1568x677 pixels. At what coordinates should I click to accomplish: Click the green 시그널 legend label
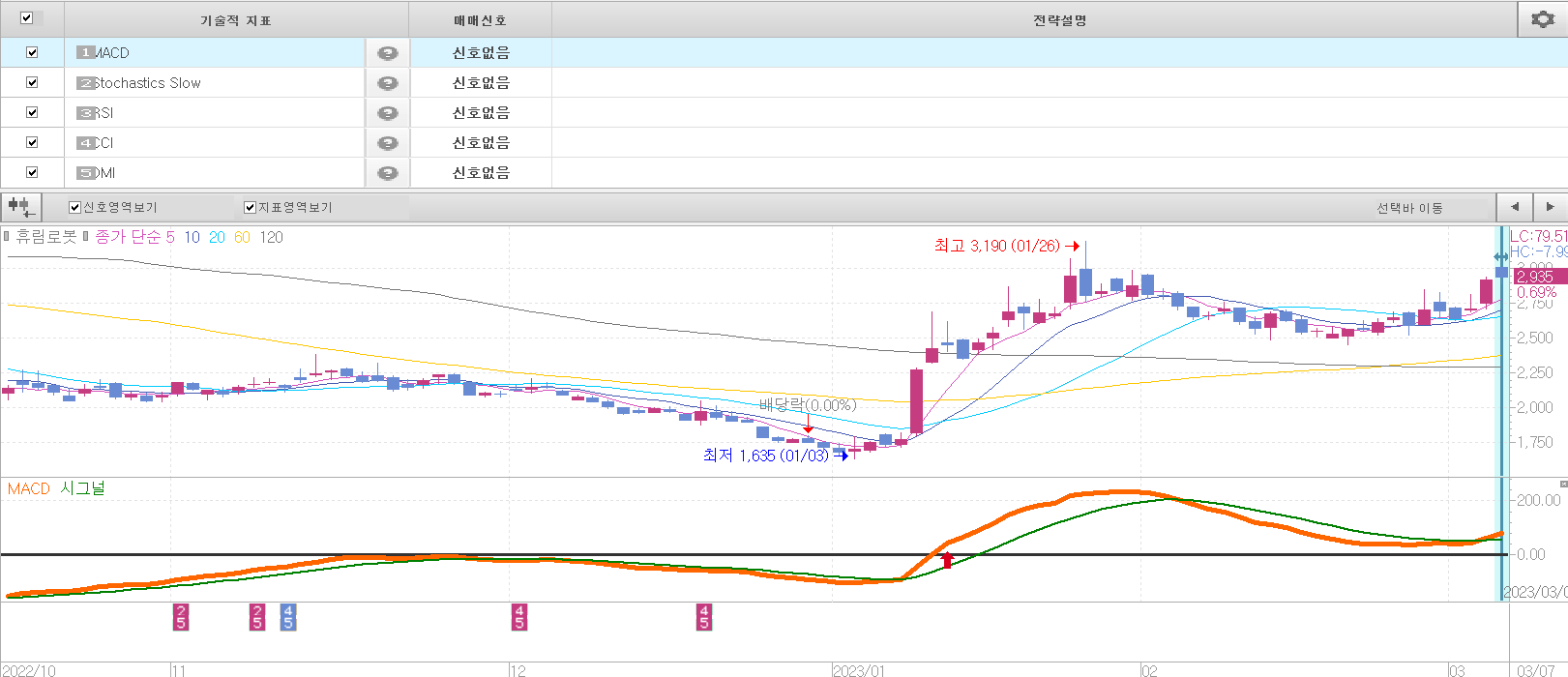82,488
